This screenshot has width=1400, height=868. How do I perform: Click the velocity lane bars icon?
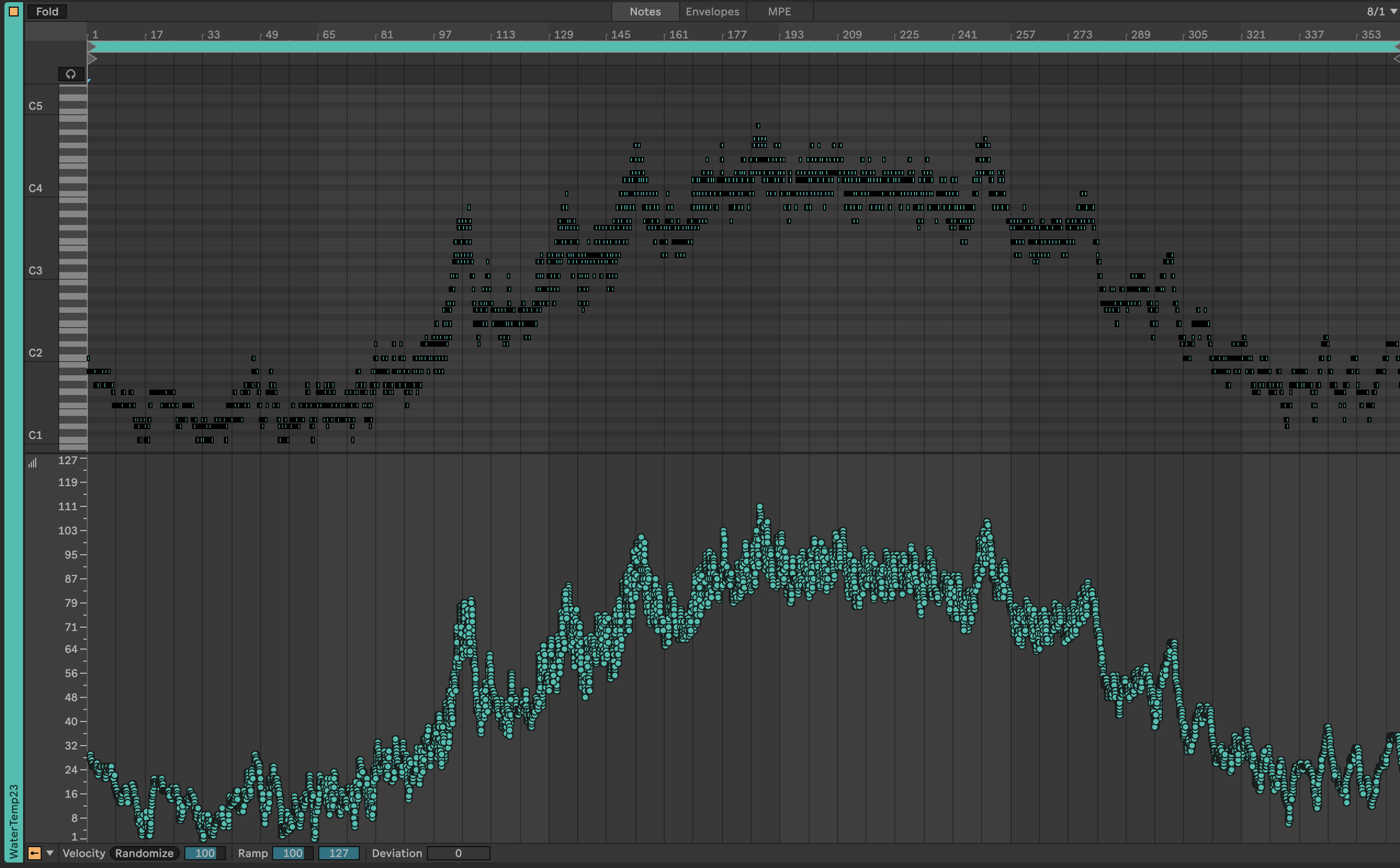coord(33,463)
